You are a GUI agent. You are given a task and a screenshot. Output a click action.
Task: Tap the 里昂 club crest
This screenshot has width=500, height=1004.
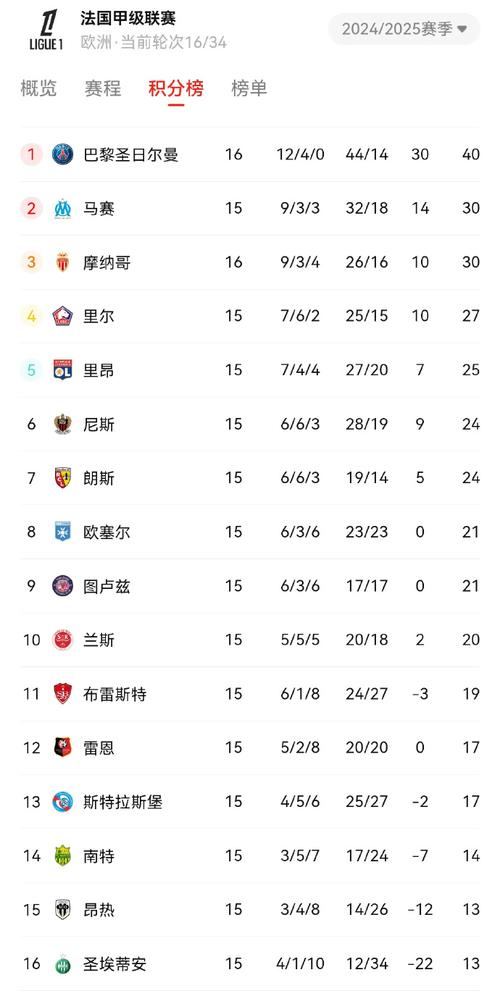(63, 370)
